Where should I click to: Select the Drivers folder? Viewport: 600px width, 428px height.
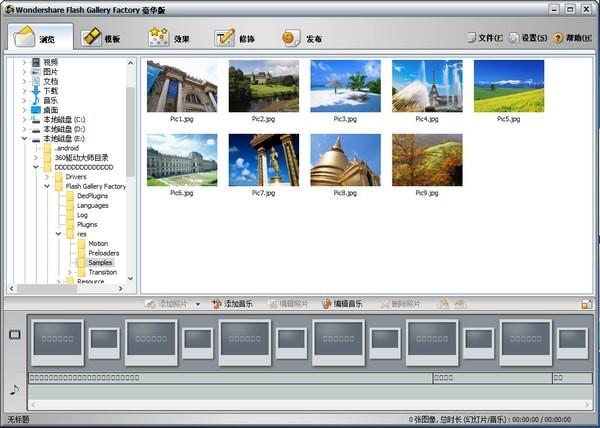click(x=76, y=177)
